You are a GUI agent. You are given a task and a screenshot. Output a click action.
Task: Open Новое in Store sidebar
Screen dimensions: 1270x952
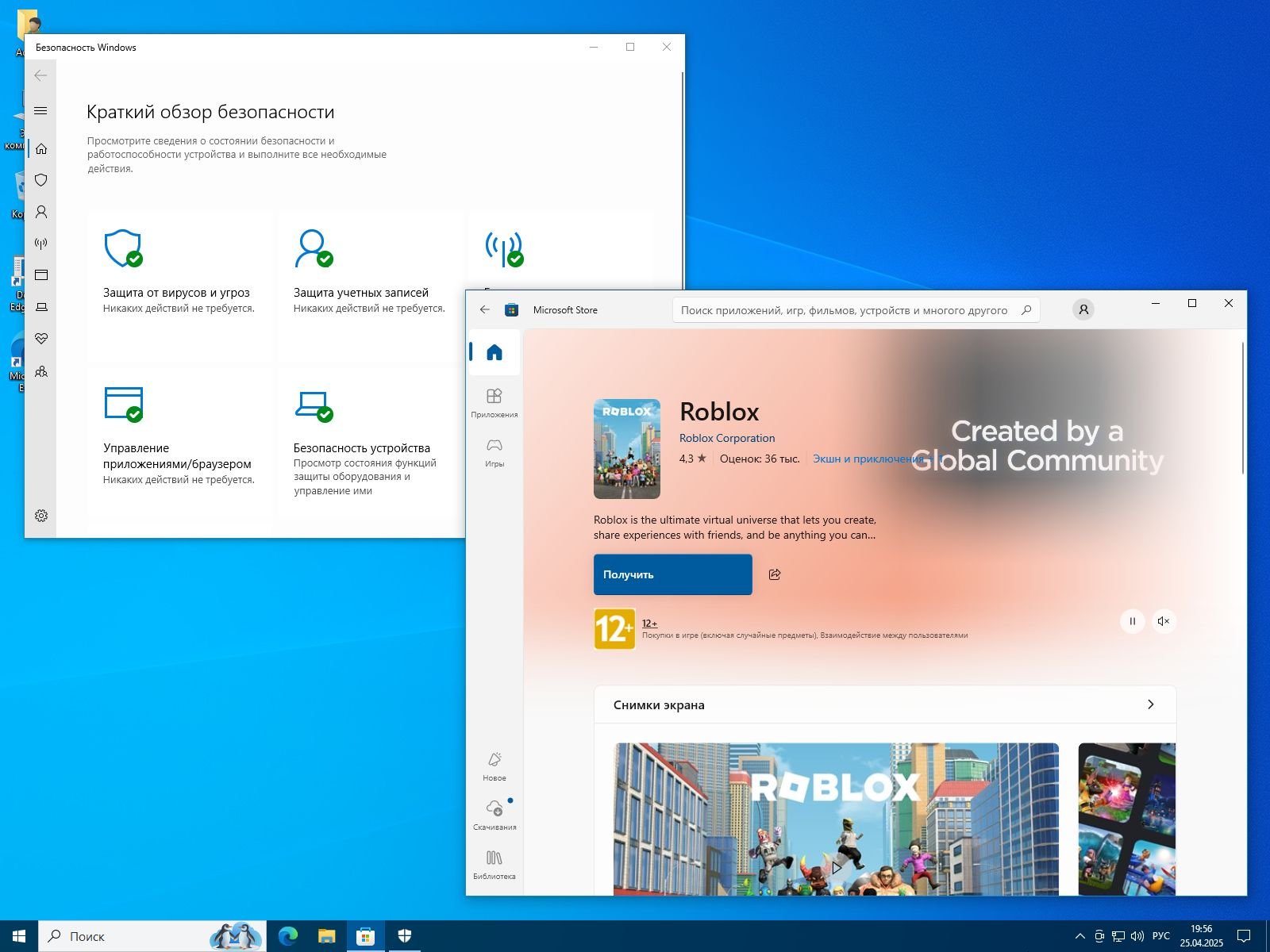(495, 766)
